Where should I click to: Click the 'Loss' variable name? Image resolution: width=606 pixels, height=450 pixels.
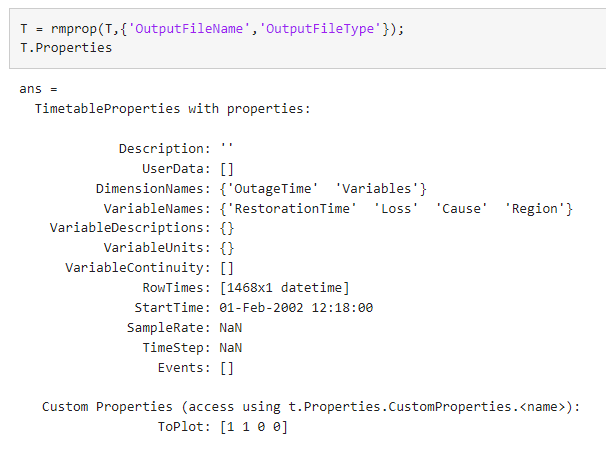[x=396, y=209]
